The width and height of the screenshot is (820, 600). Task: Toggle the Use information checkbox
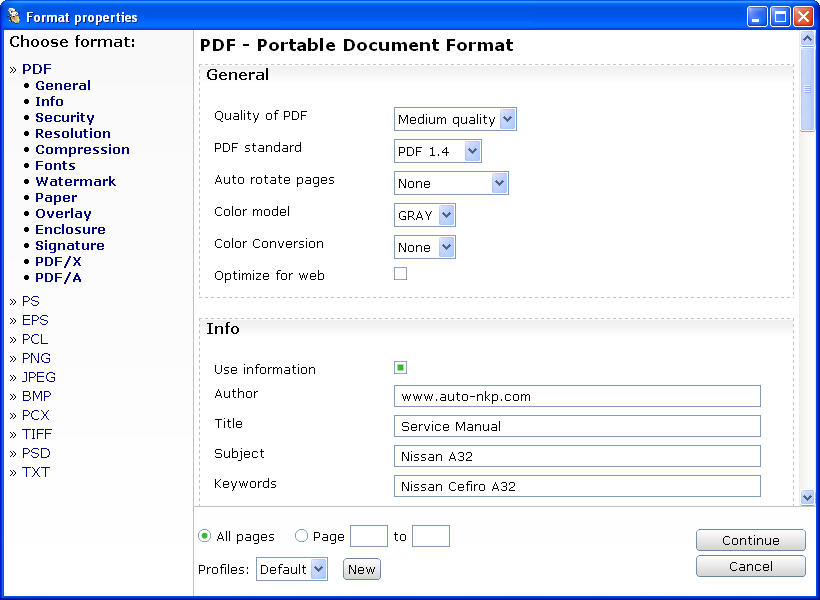click(x=400, y=368)
